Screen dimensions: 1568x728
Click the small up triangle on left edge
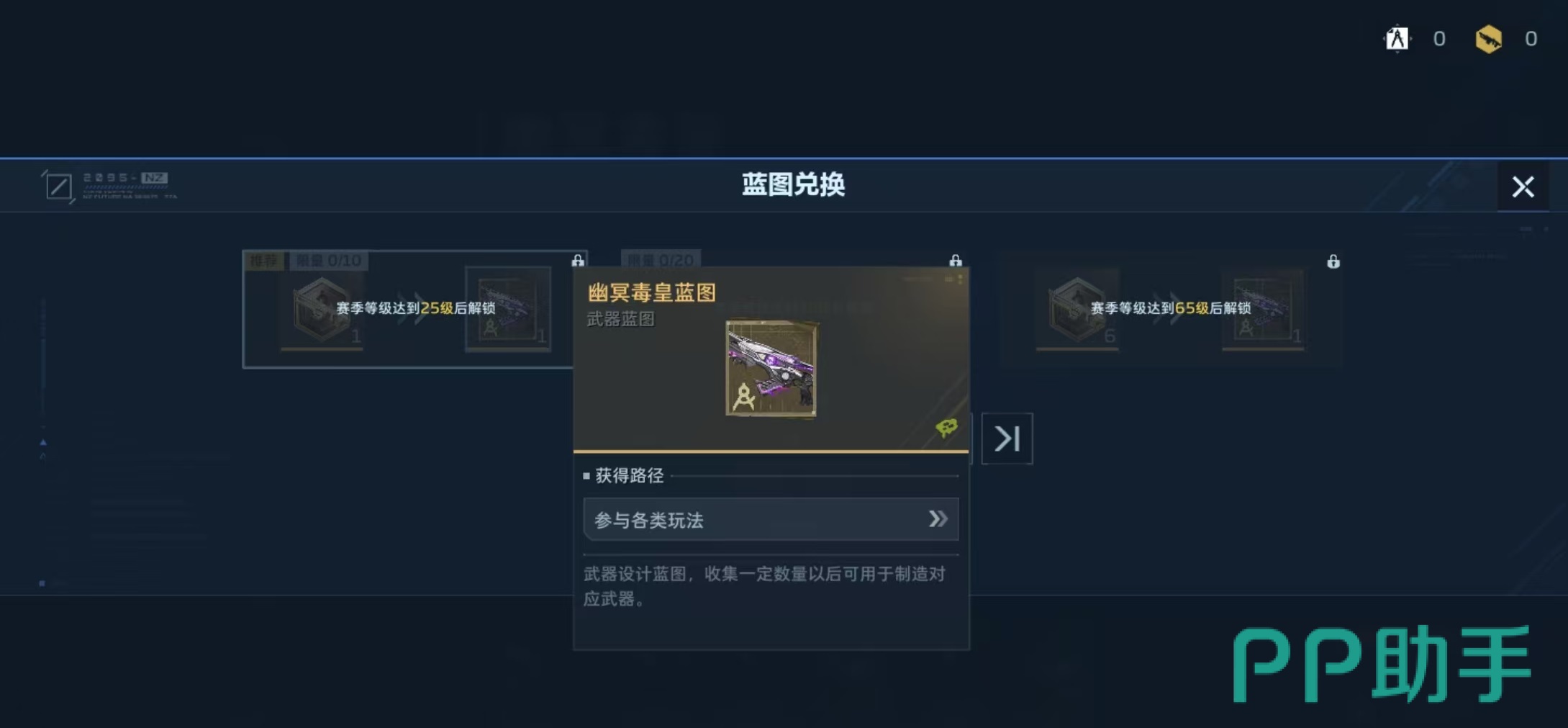[x=43, y=442]
